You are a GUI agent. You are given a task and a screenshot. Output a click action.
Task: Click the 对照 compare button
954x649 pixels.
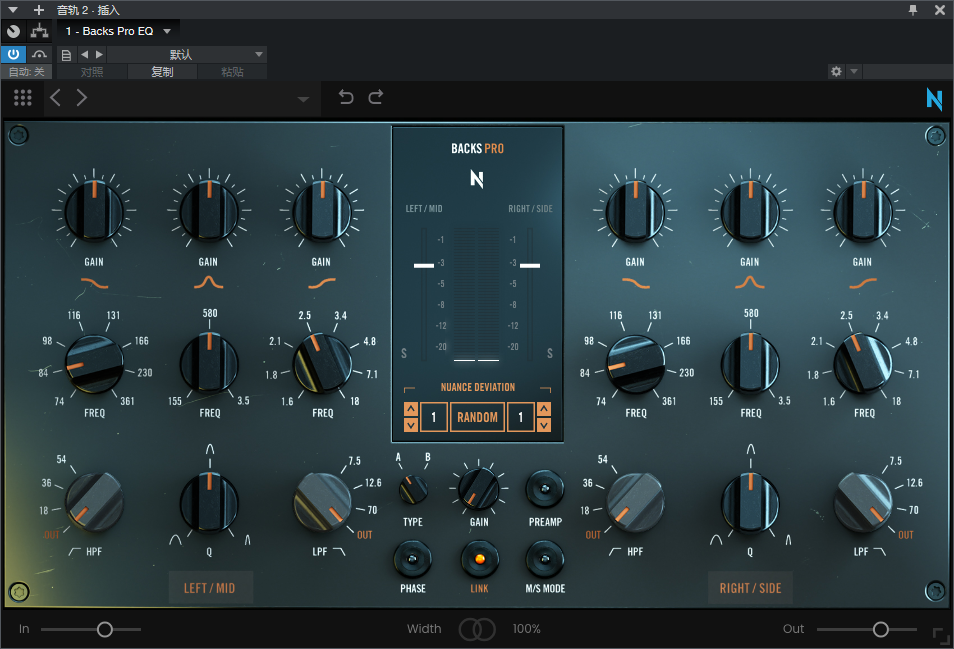92,72
